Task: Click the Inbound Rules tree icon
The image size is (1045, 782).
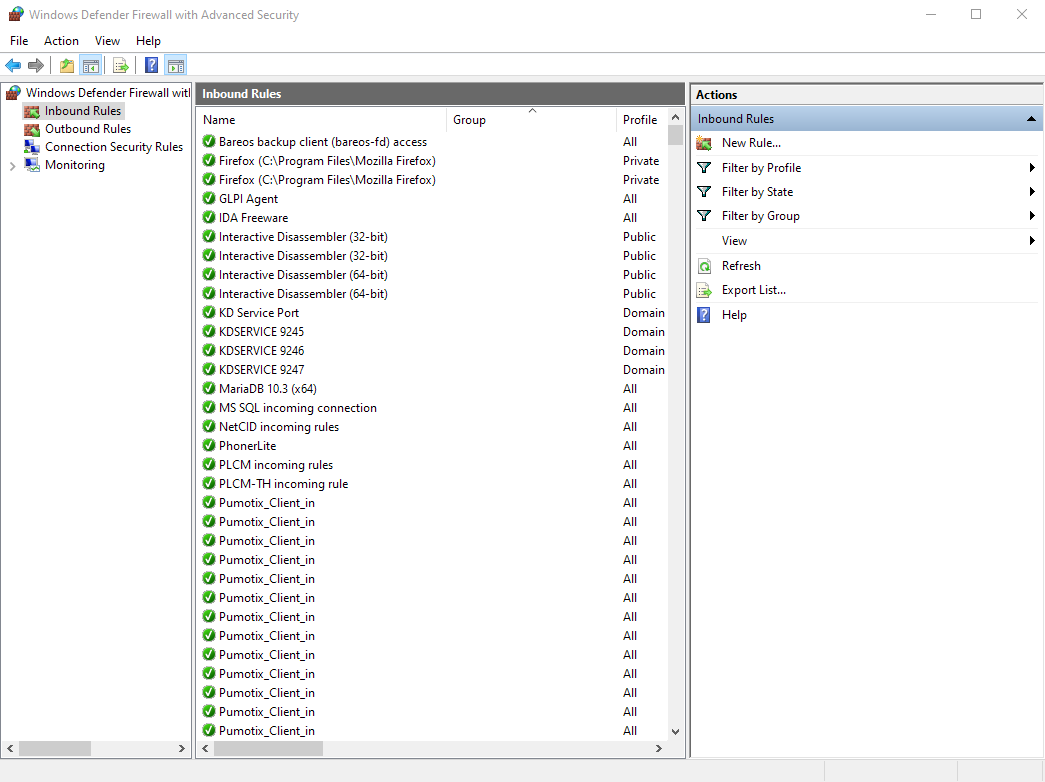Action: point(32,111)
